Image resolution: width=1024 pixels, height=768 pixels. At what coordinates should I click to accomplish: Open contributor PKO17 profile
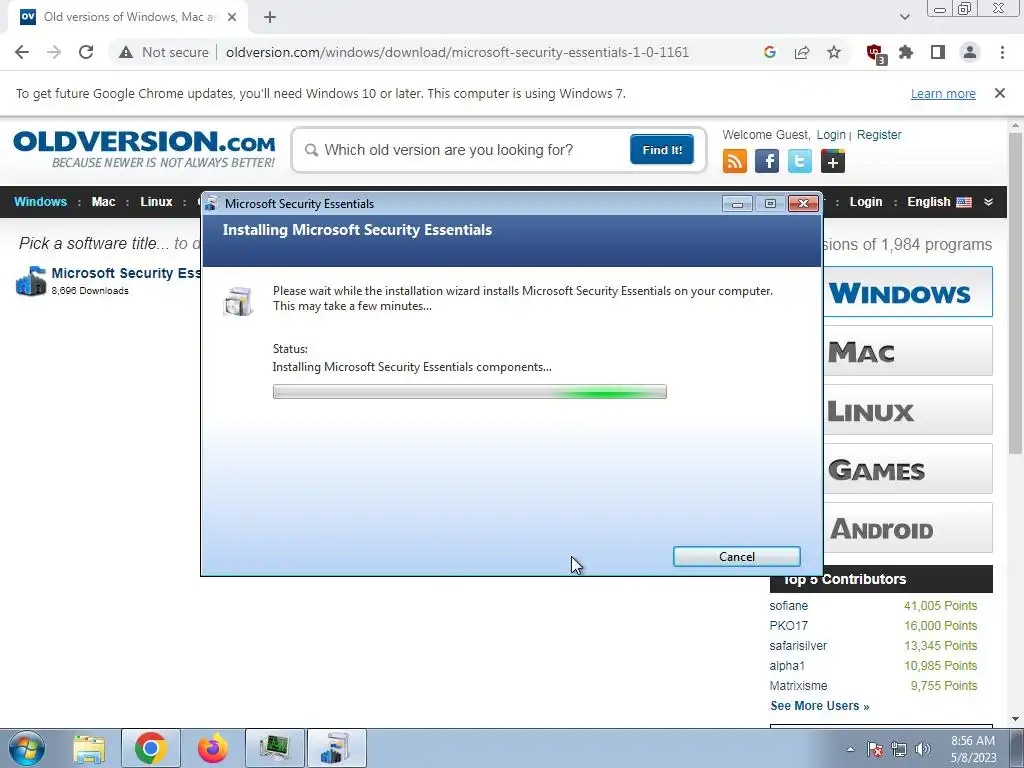click(x=788, y=626)
